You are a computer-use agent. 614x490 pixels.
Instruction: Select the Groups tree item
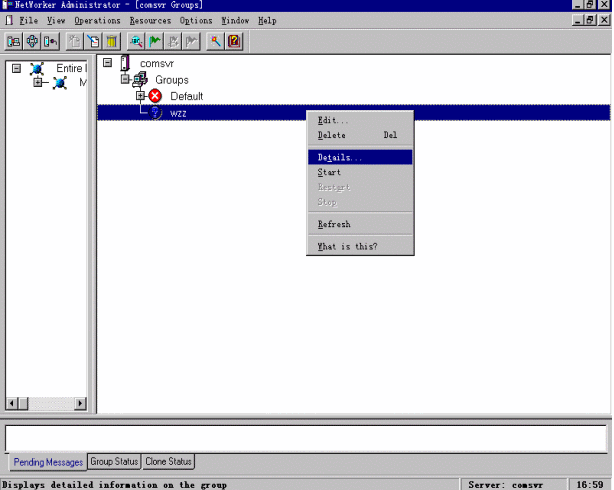click(x=170, y=80)
